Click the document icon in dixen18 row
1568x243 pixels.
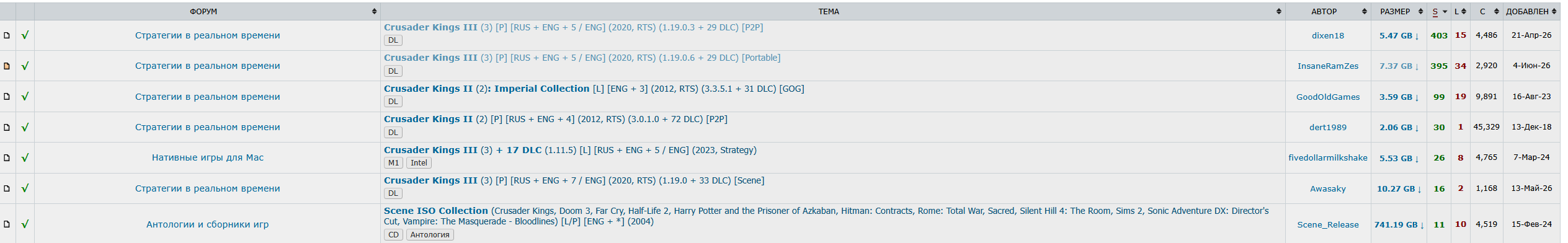click(7, 35)
